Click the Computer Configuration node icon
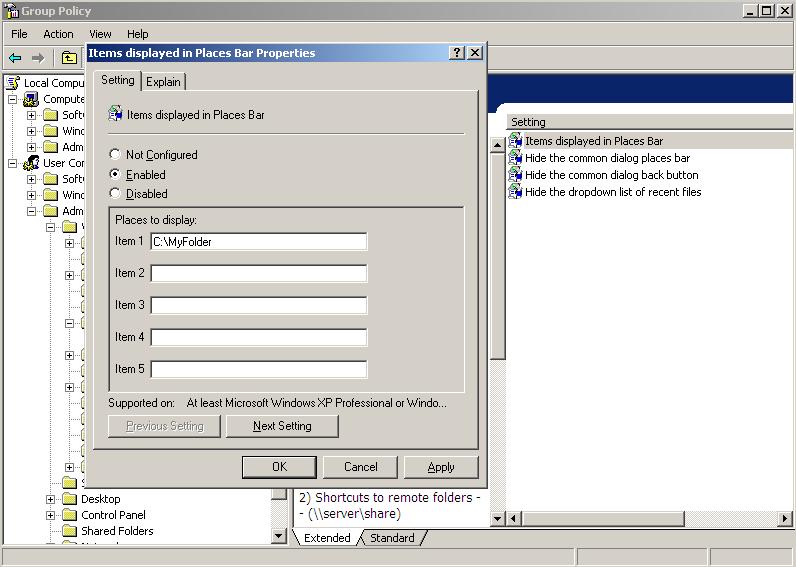796x567 pixels. [31, 99]
